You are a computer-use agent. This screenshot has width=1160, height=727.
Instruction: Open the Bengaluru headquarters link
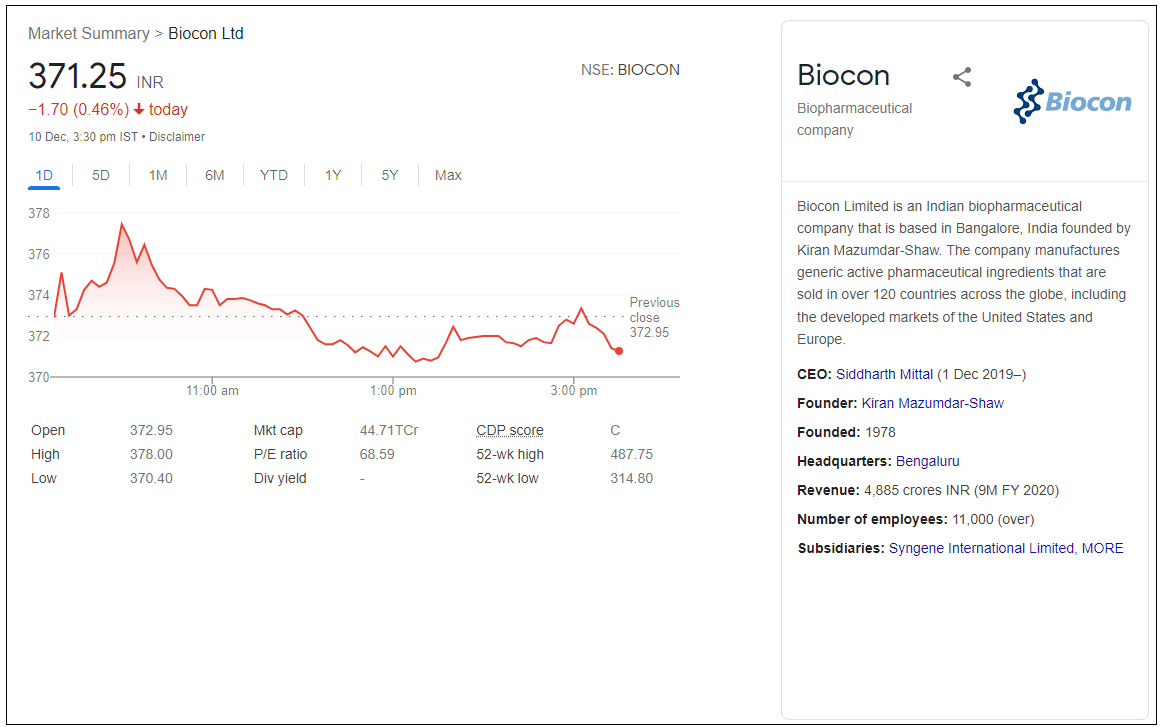pyautogui.click(x=928, y=461)
